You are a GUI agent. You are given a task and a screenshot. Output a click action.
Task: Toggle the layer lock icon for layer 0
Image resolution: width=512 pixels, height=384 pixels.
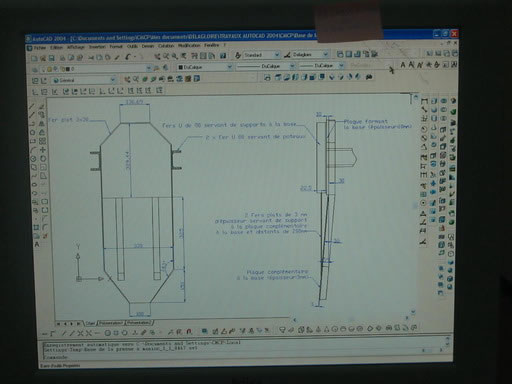tap(62, 69)
